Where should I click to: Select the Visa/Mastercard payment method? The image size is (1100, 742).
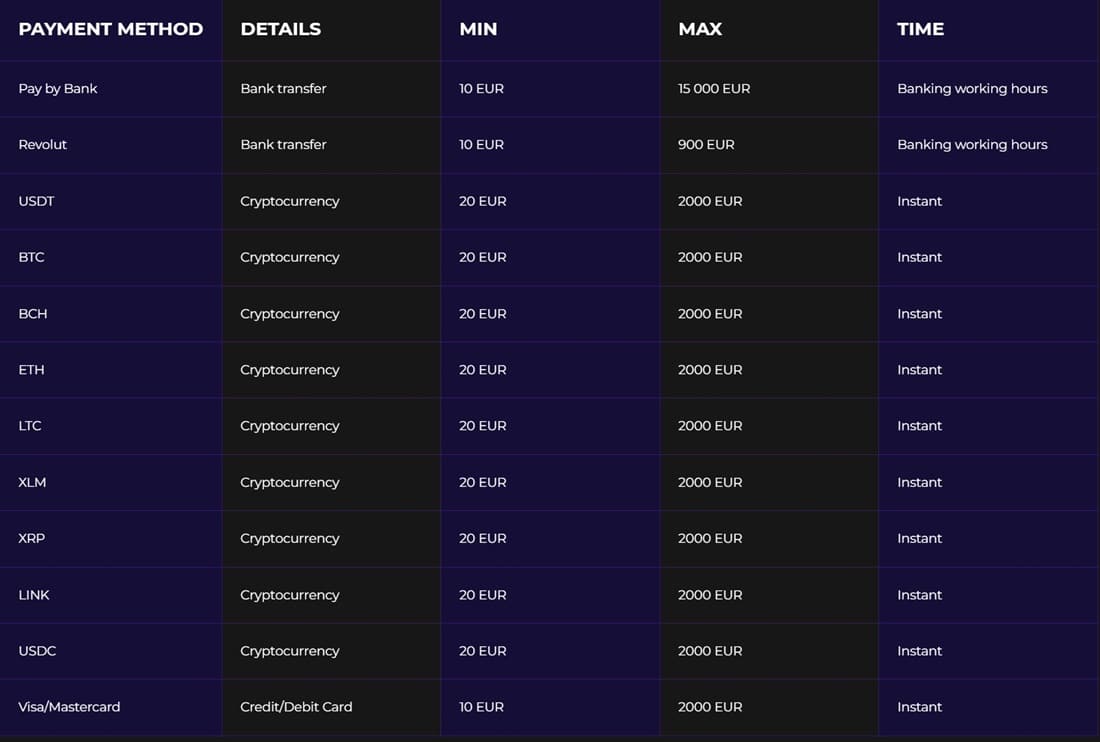point(69,707)
